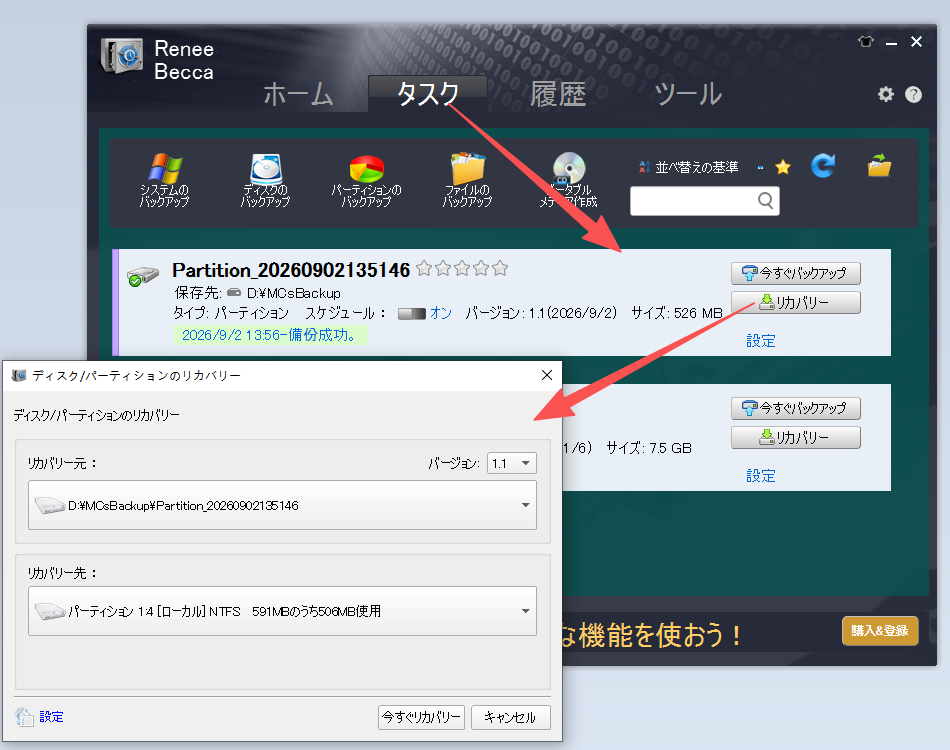Click the first rating star of Partition_20260902135146
Image resolution: width=950 pixels, height=750 pixels.
pos(424,268)
